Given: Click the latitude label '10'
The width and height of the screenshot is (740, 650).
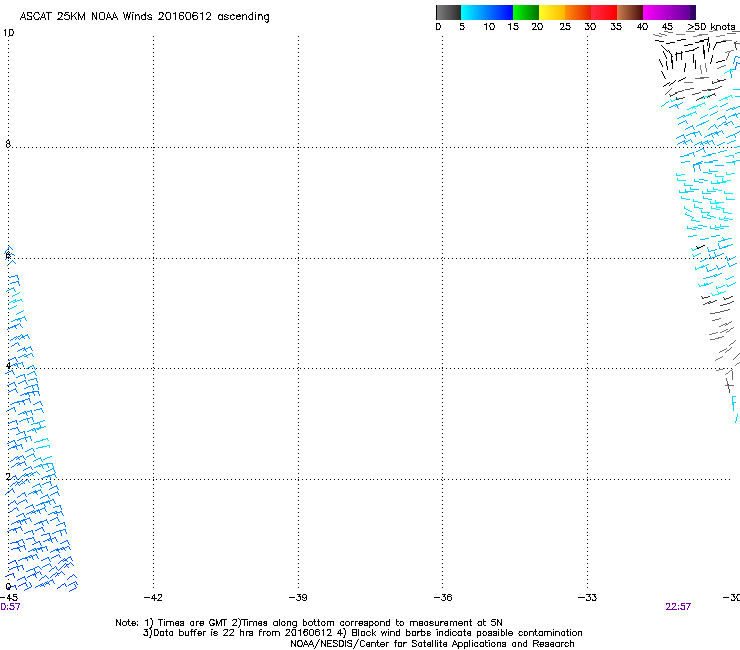Looking at the screenshot, I should coord(8,33).
